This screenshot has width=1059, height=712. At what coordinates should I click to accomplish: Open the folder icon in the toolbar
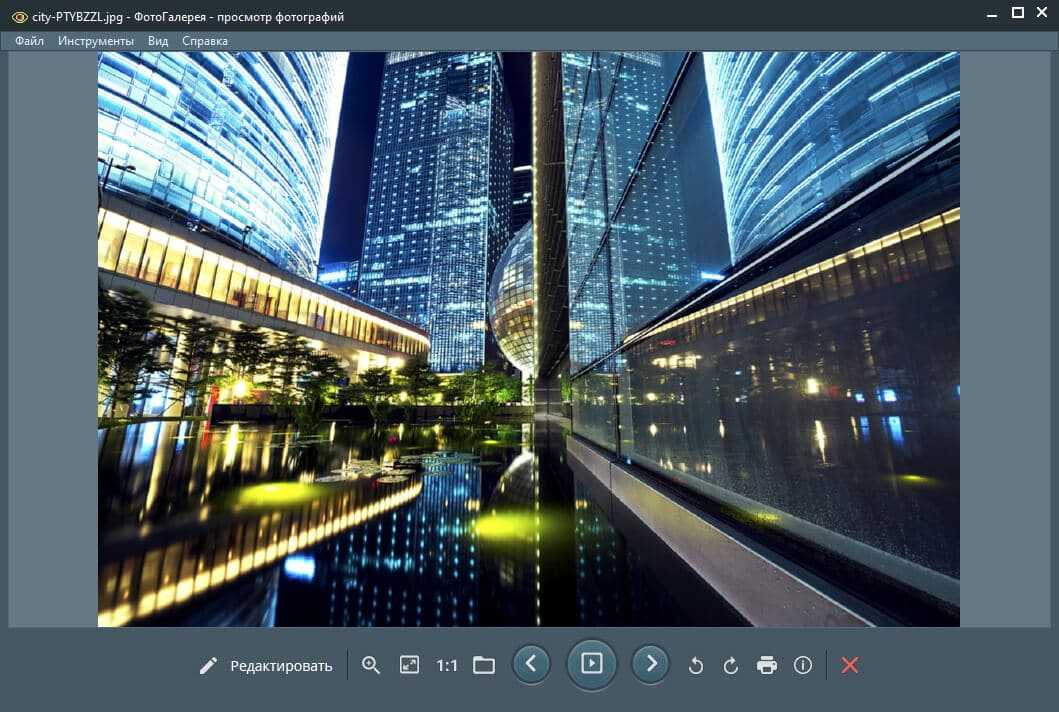click(484, 665)
